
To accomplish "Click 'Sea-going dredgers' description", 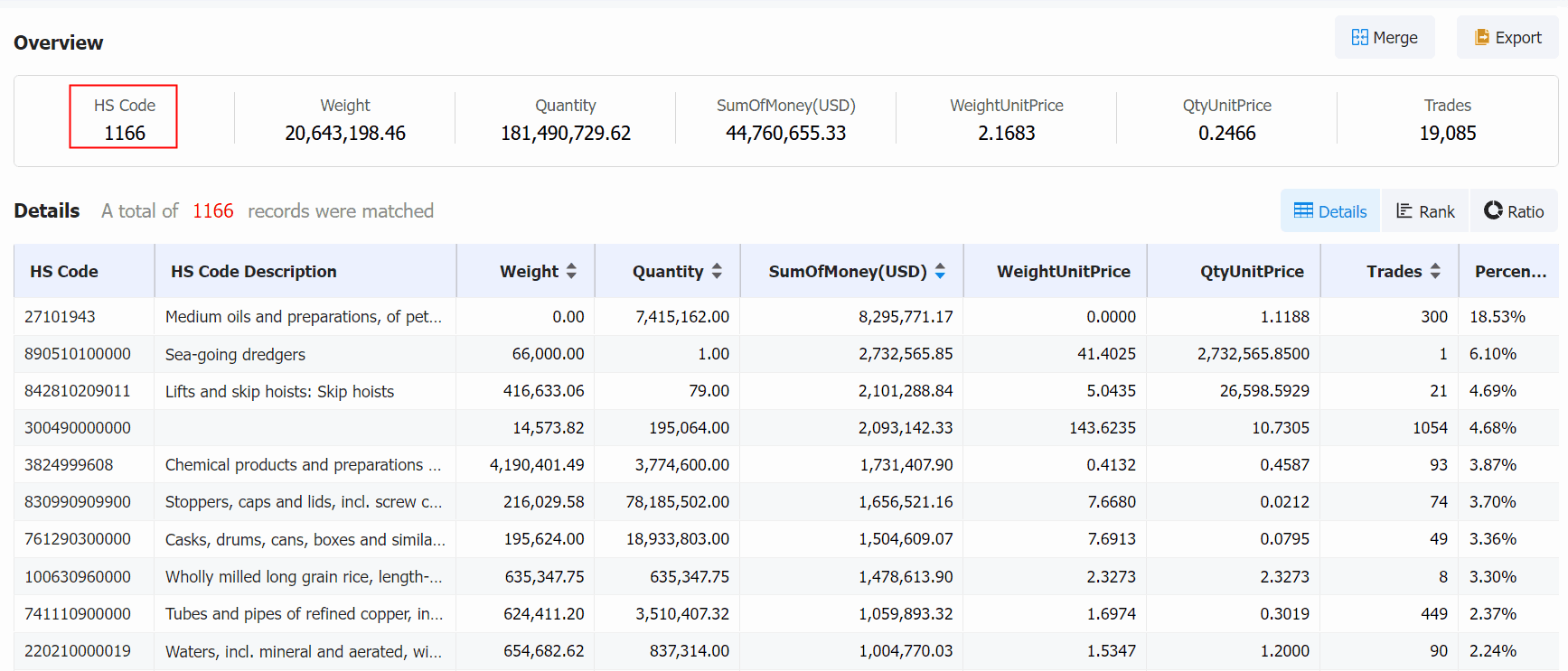I will (x=235, y=354).
